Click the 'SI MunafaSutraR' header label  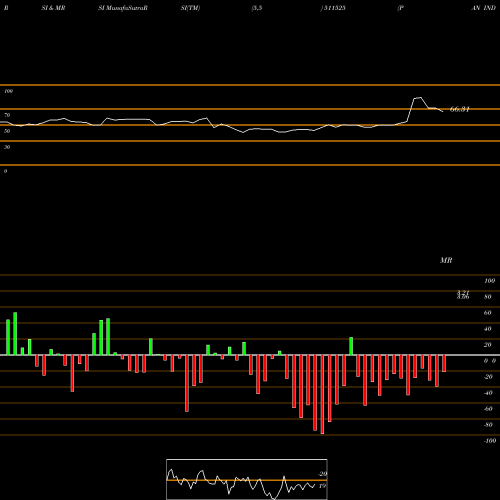click(x=123, y=8)
